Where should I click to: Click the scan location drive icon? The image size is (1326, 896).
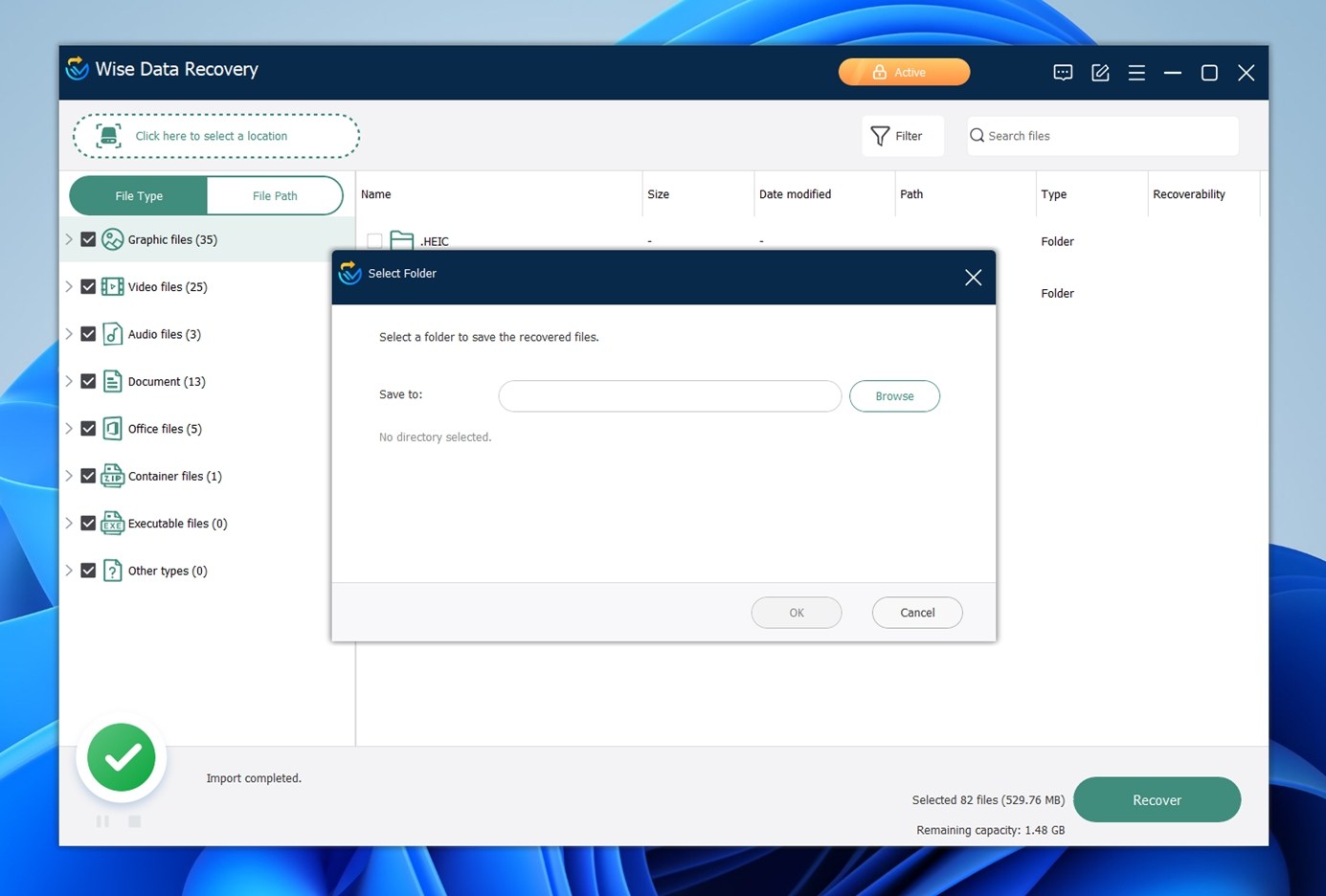point(109,136)
